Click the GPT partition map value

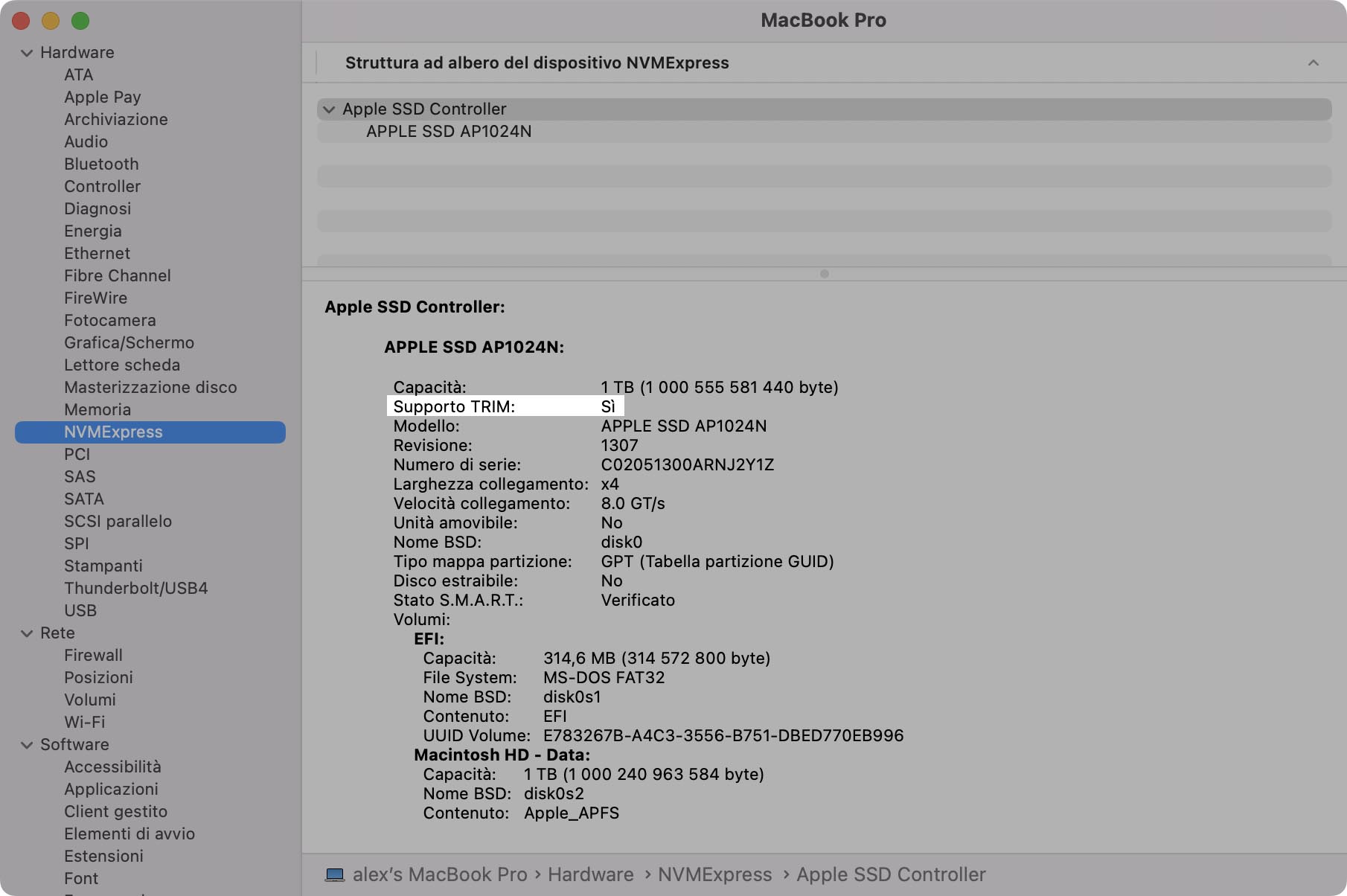(x=717, y=562)
